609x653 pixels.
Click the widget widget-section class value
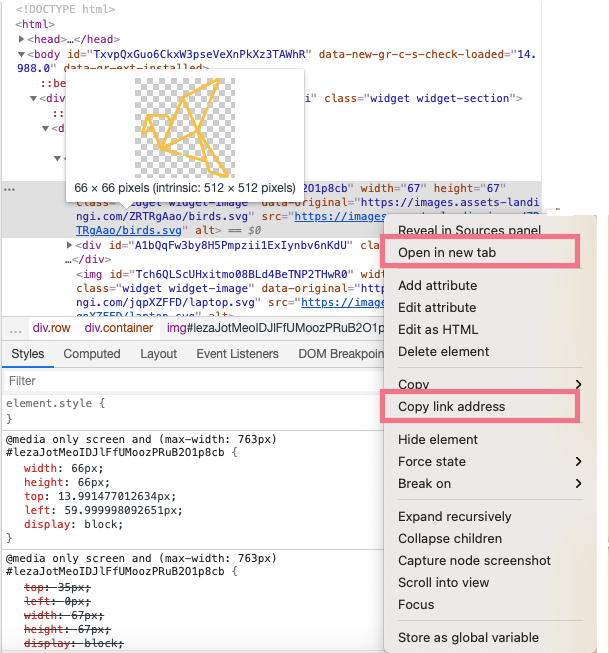coord(440,99)
